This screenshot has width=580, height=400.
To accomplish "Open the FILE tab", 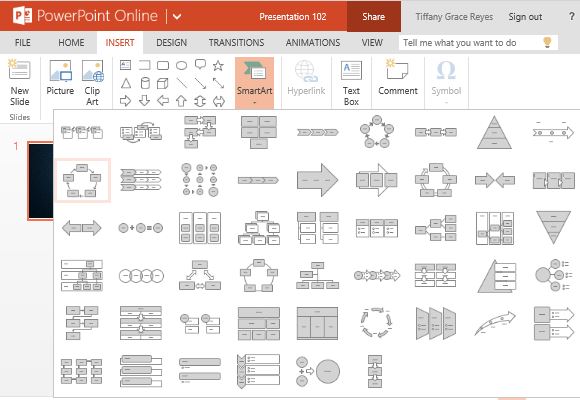I will [x=23, y=43].
